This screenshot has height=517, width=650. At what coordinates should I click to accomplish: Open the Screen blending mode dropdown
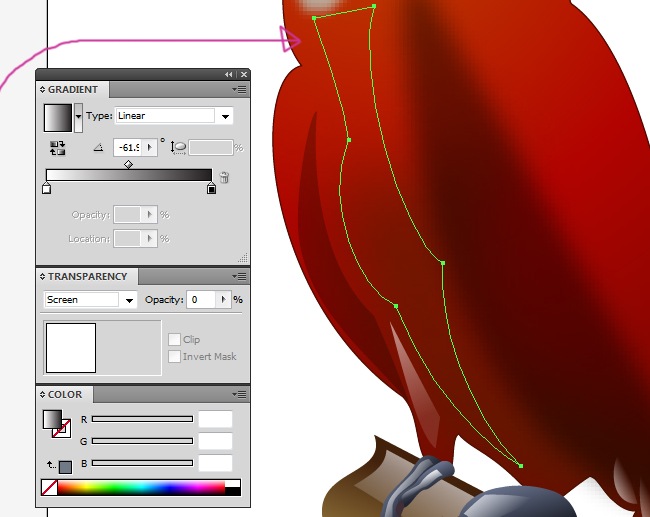129,300
